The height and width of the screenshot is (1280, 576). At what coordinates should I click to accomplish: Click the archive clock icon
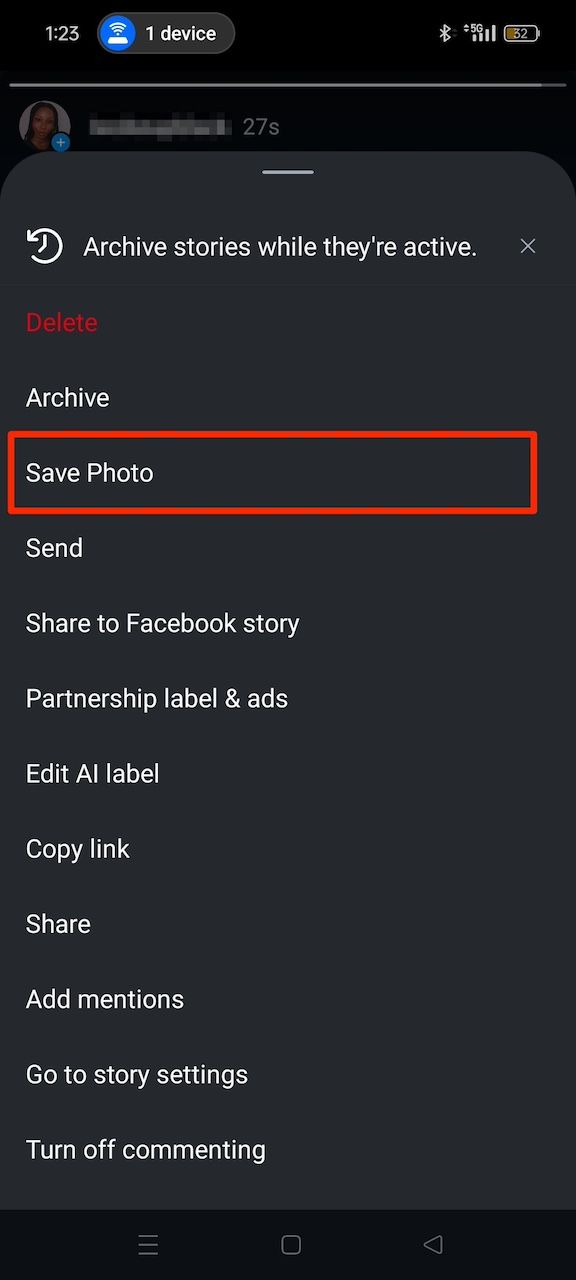(x=44, y=246)
